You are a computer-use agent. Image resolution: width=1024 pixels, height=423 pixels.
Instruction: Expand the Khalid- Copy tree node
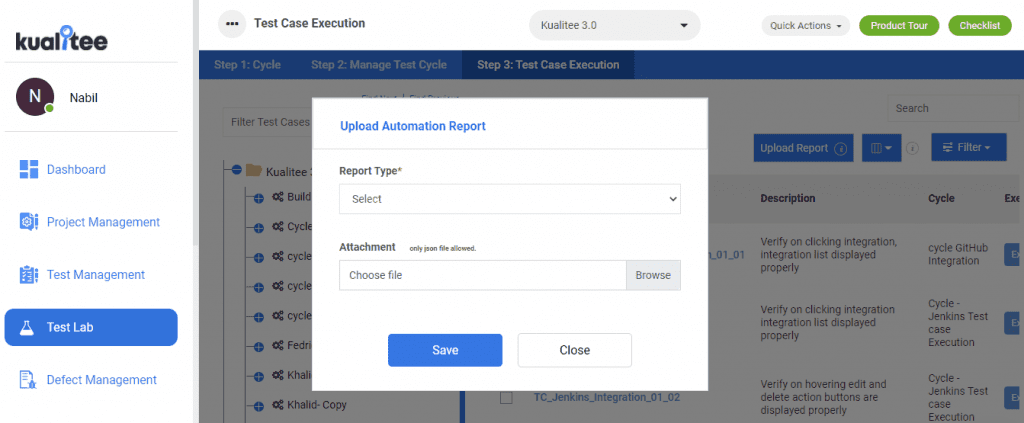click(x=258, y=406)
